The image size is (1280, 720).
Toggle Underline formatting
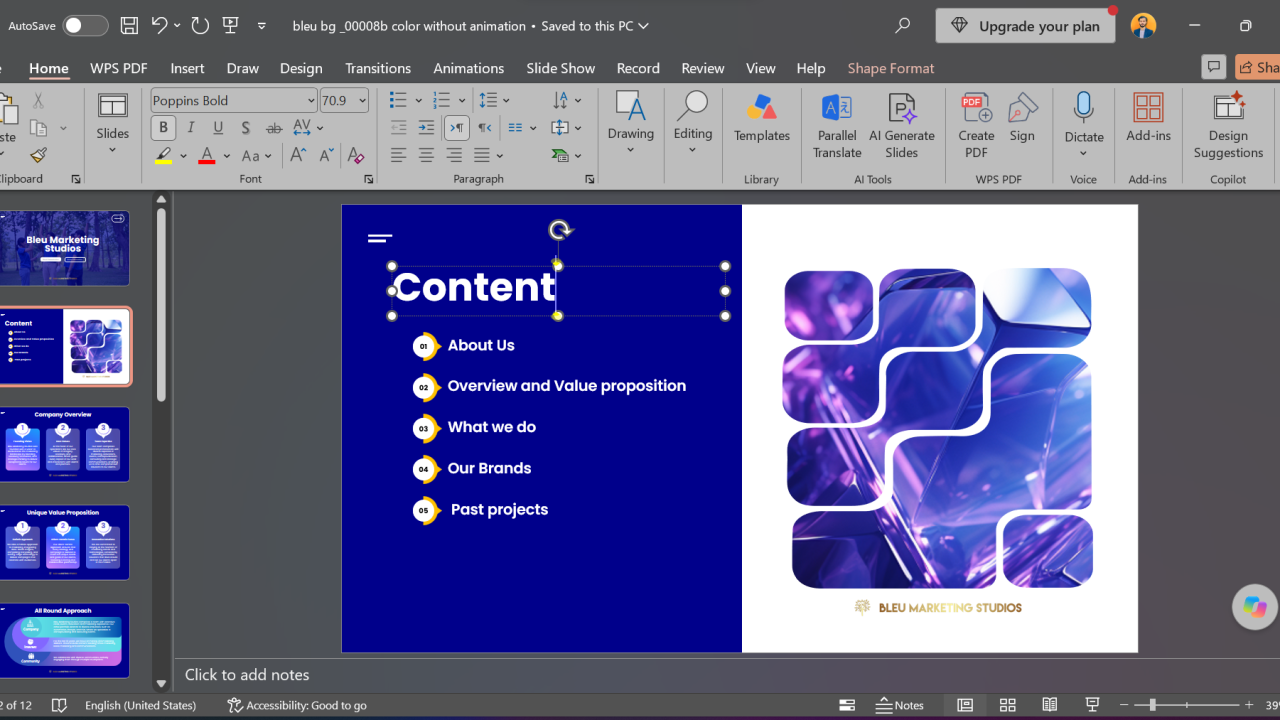(x=217, y=128)
